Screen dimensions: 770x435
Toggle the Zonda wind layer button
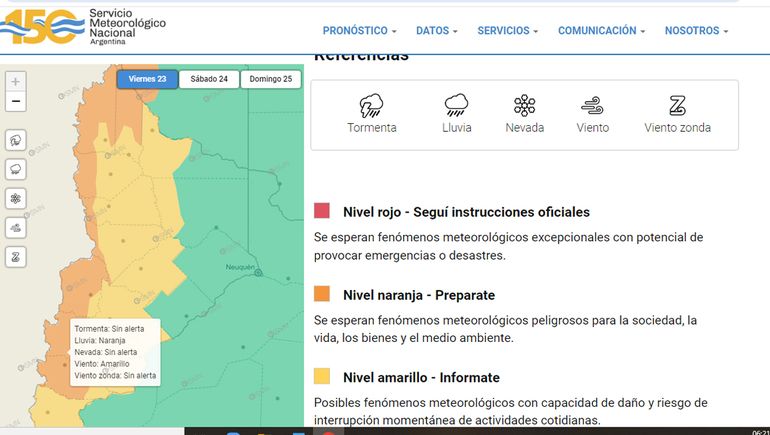[x=16, y=257]
